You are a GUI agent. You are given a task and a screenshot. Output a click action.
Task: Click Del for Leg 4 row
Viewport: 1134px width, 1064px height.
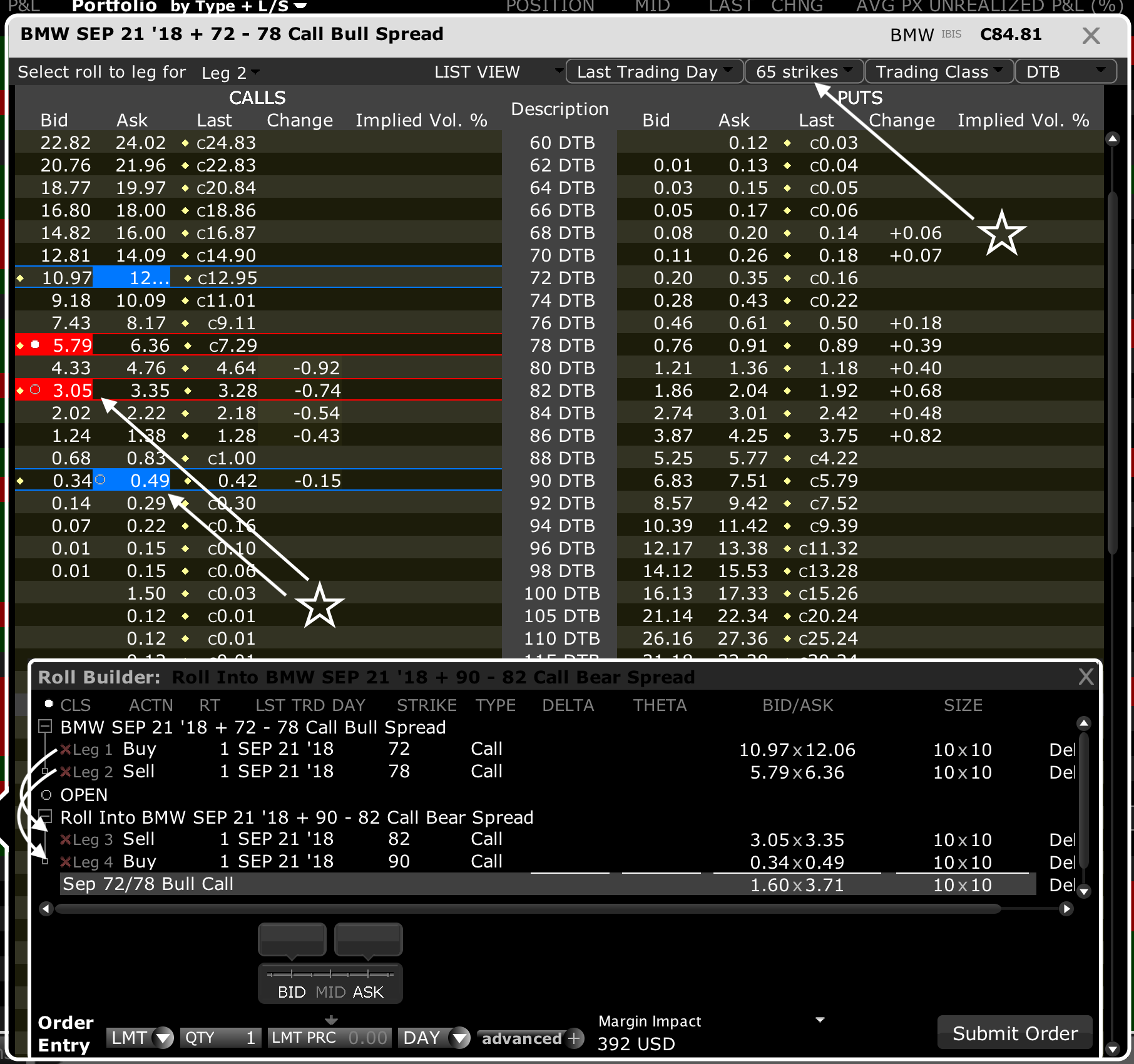pyautogui.click(x=1062, y=862)
